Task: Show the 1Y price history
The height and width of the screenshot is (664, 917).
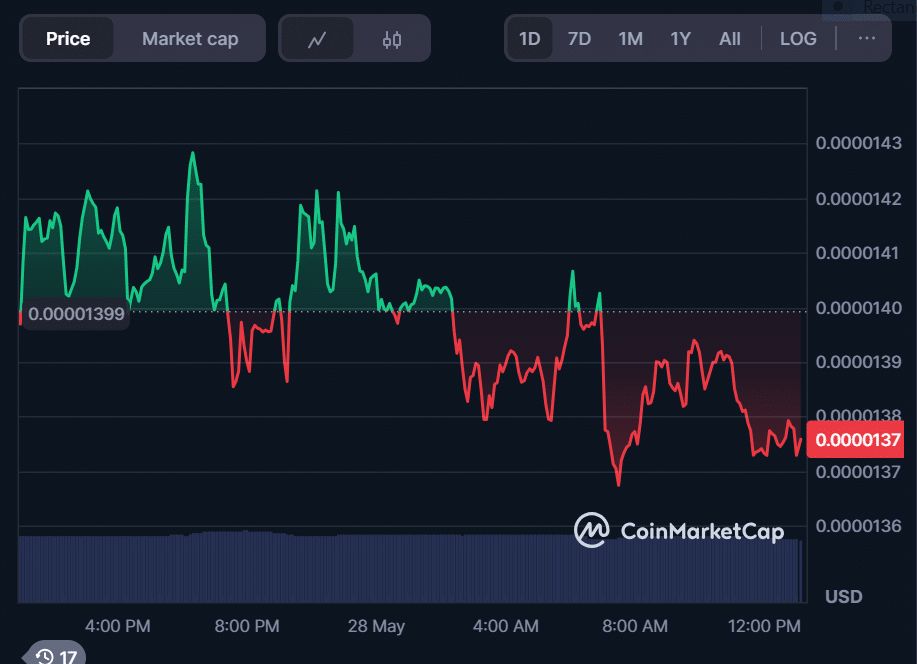Action: [680, 39]
